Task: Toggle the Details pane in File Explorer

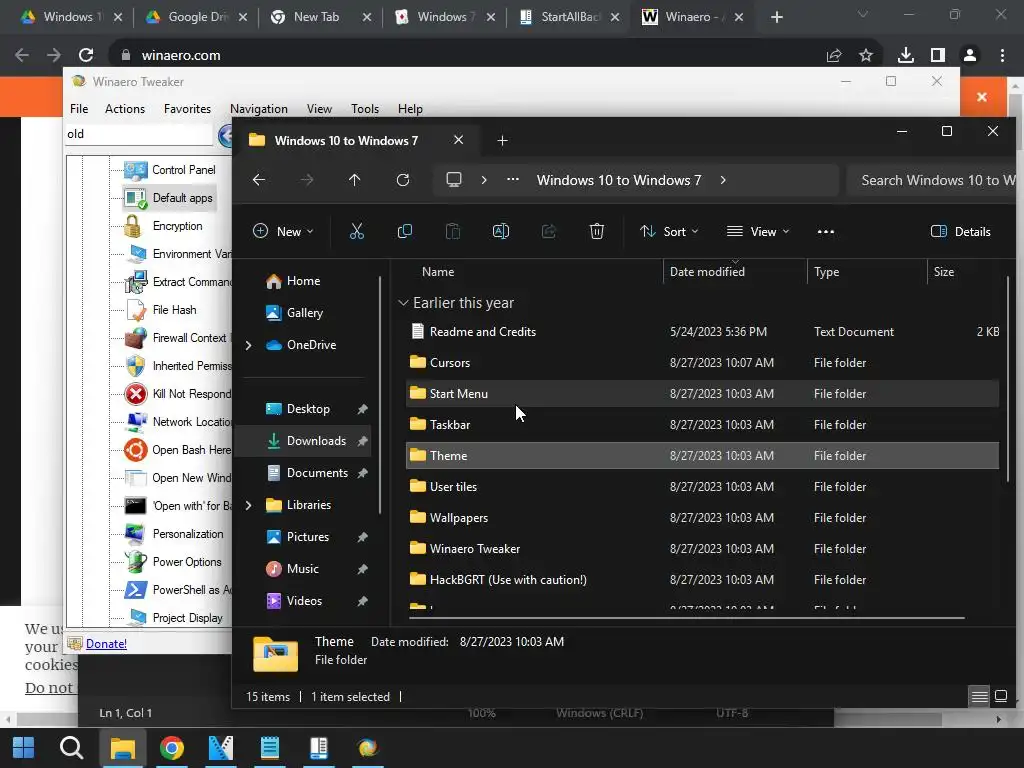Action: (961, 231)
